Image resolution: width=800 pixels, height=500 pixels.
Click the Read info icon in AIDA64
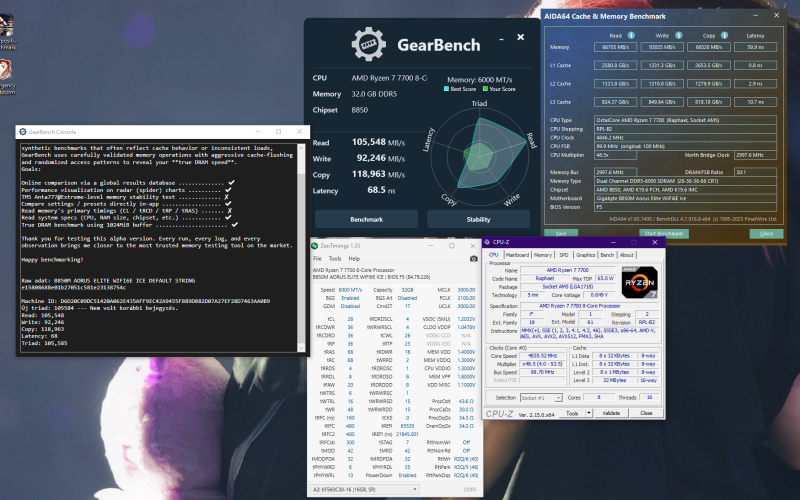631,35
